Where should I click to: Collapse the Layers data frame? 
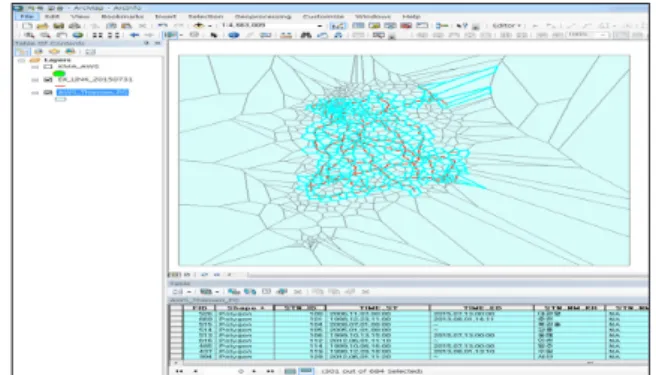click(x=21, y=60)
